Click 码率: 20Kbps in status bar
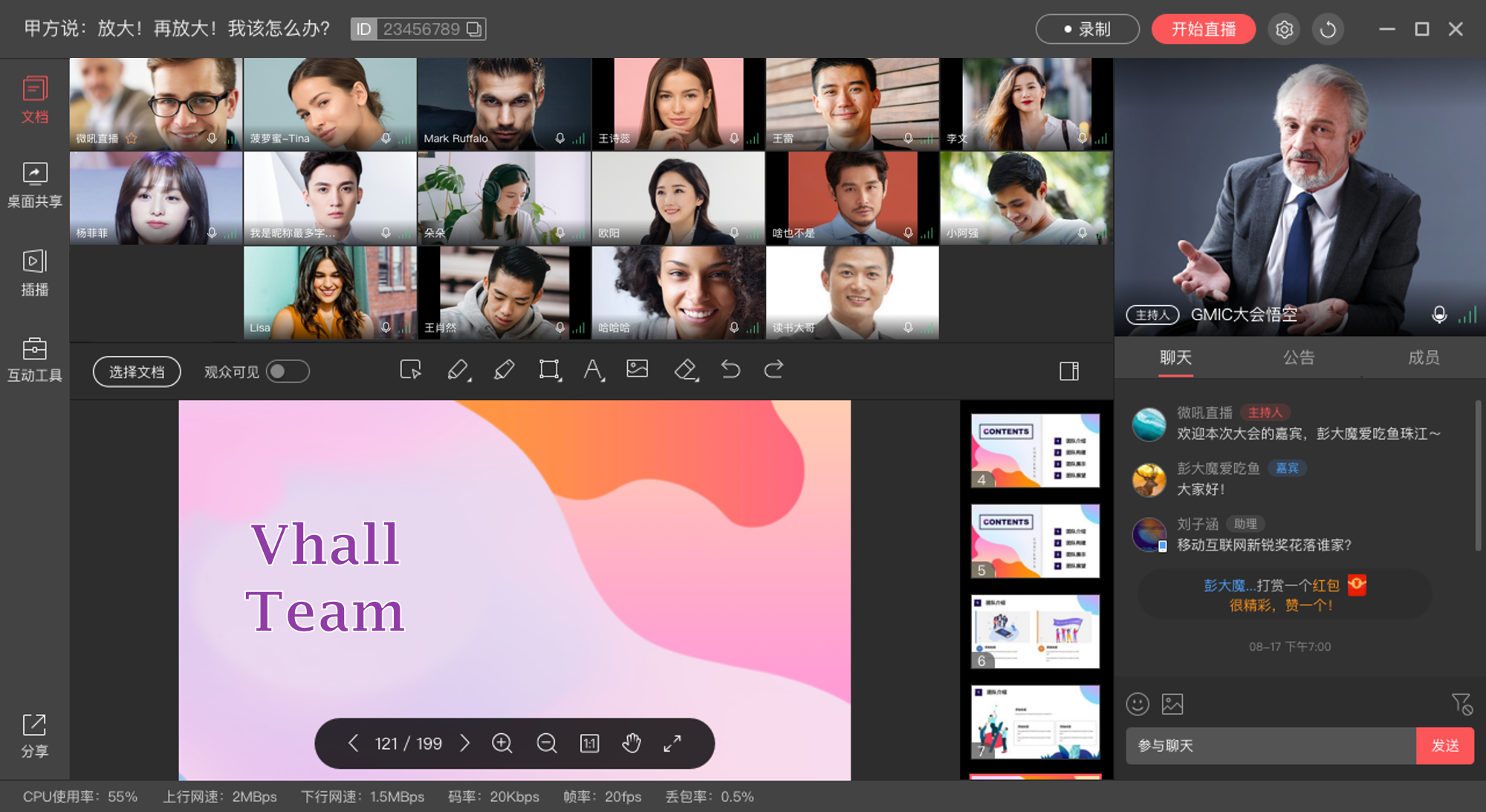 (x=493, y=796)
